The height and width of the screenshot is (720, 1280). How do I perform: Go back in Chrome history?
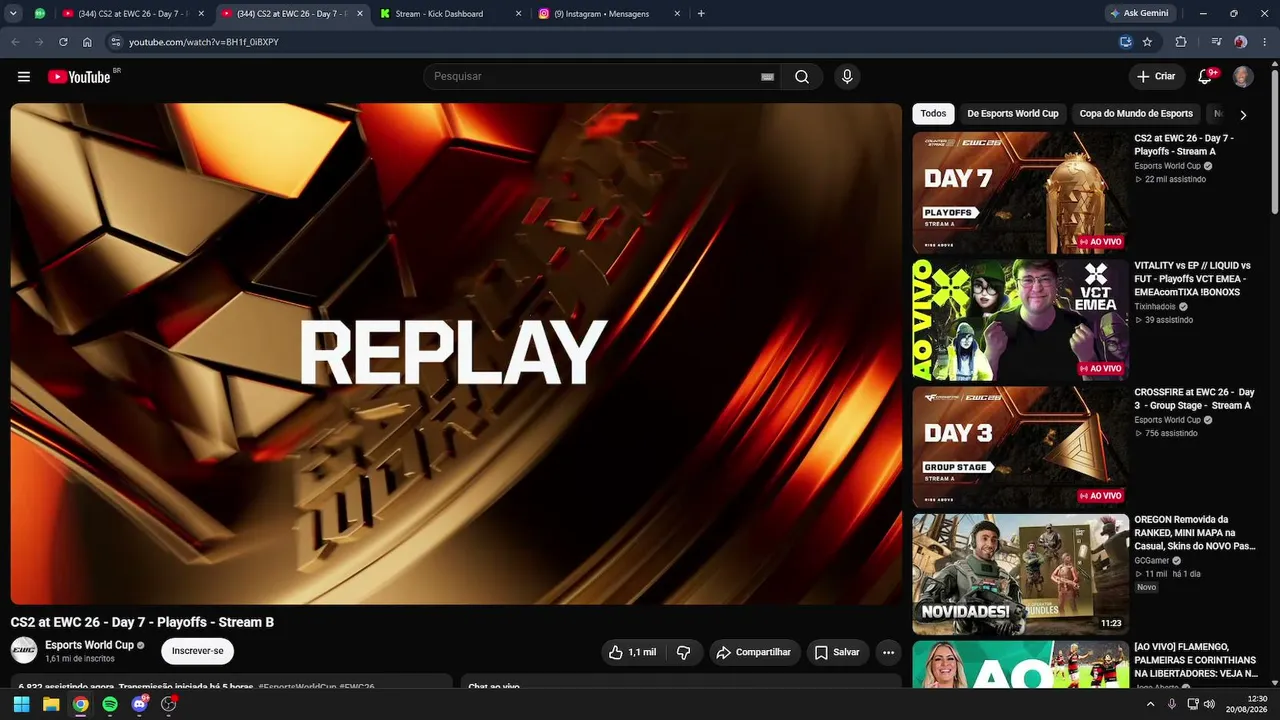pos(15,42)
